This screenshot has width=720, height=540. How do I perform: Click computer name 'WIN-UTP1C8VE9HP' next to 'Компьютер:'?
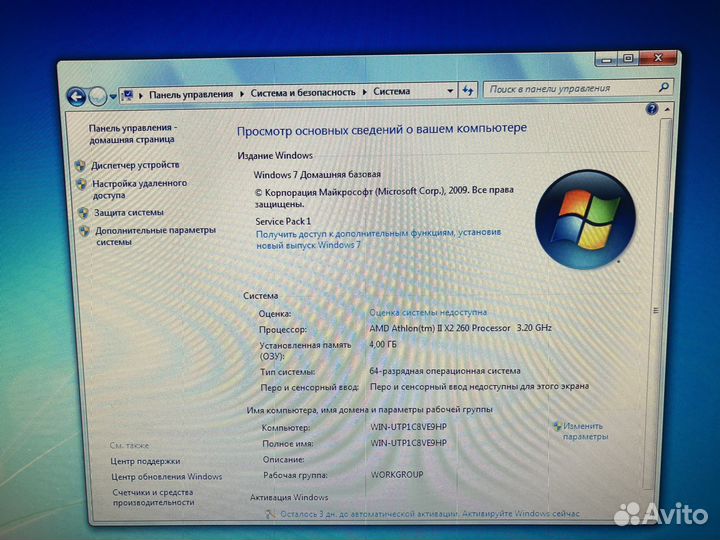409,427
